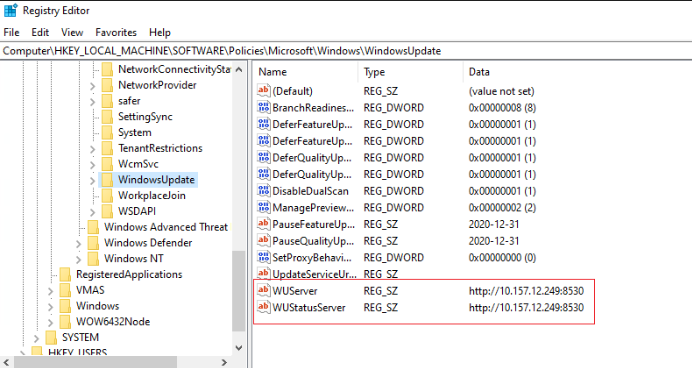Image resolution: width=692 pixels, height=368 pixels.
Task: Click the BranchReadiness DWORD value icon
Action: tap(263, 107)
